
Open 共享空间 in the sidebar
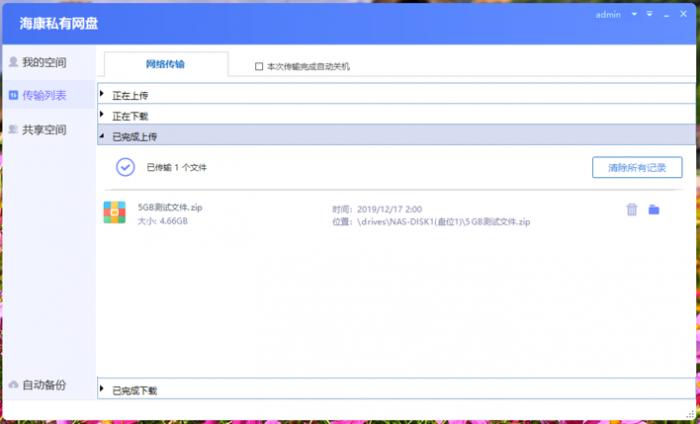coord(44,130)
